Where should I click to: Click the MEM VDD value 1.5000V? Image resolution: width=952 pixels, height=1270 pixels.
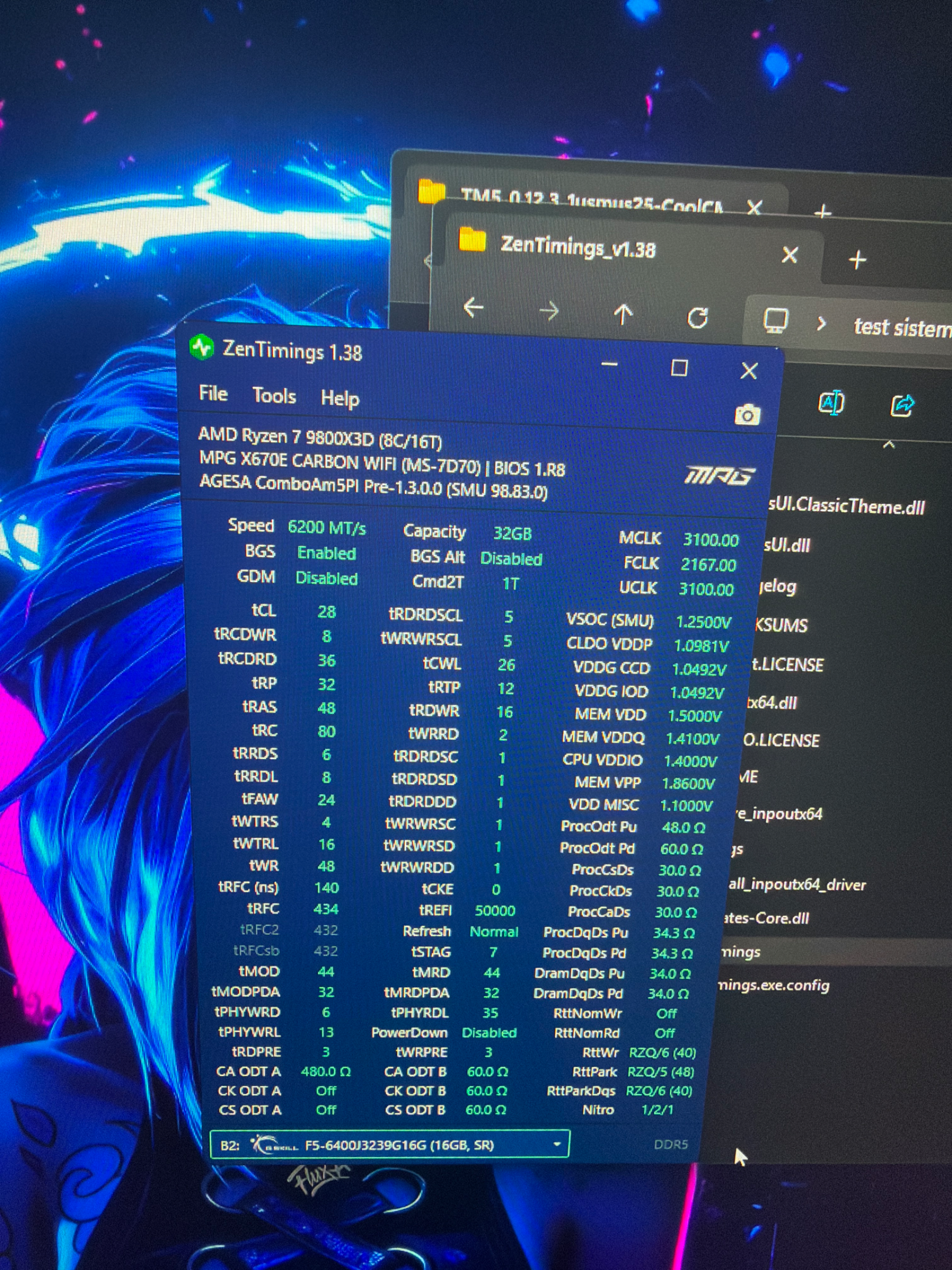(695, 716)
